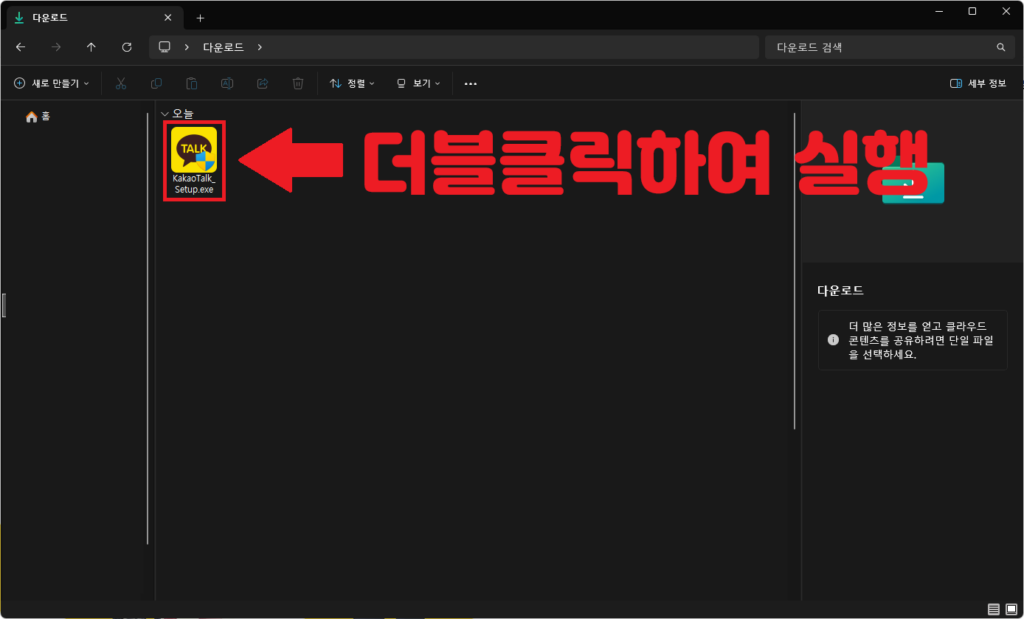This screenshot has width=1024, height=619.
Task: Go up one folder level
Action: pos(91,47)
